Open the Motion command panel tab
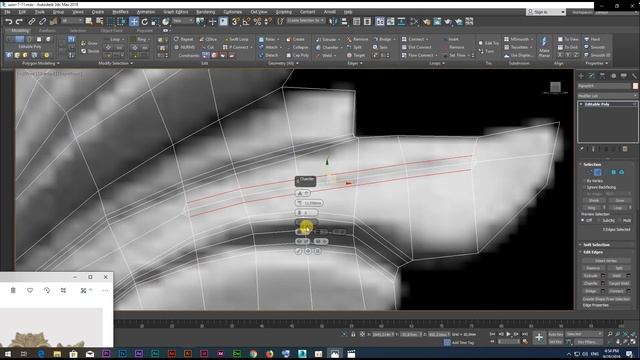The height and width of the screenshot is (360, 640). [x=613, y=76]
